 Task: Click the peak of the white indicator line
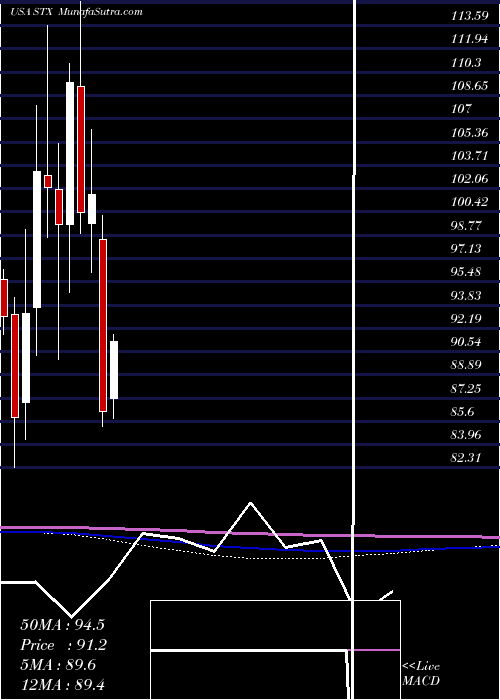(x=250, y=503)
